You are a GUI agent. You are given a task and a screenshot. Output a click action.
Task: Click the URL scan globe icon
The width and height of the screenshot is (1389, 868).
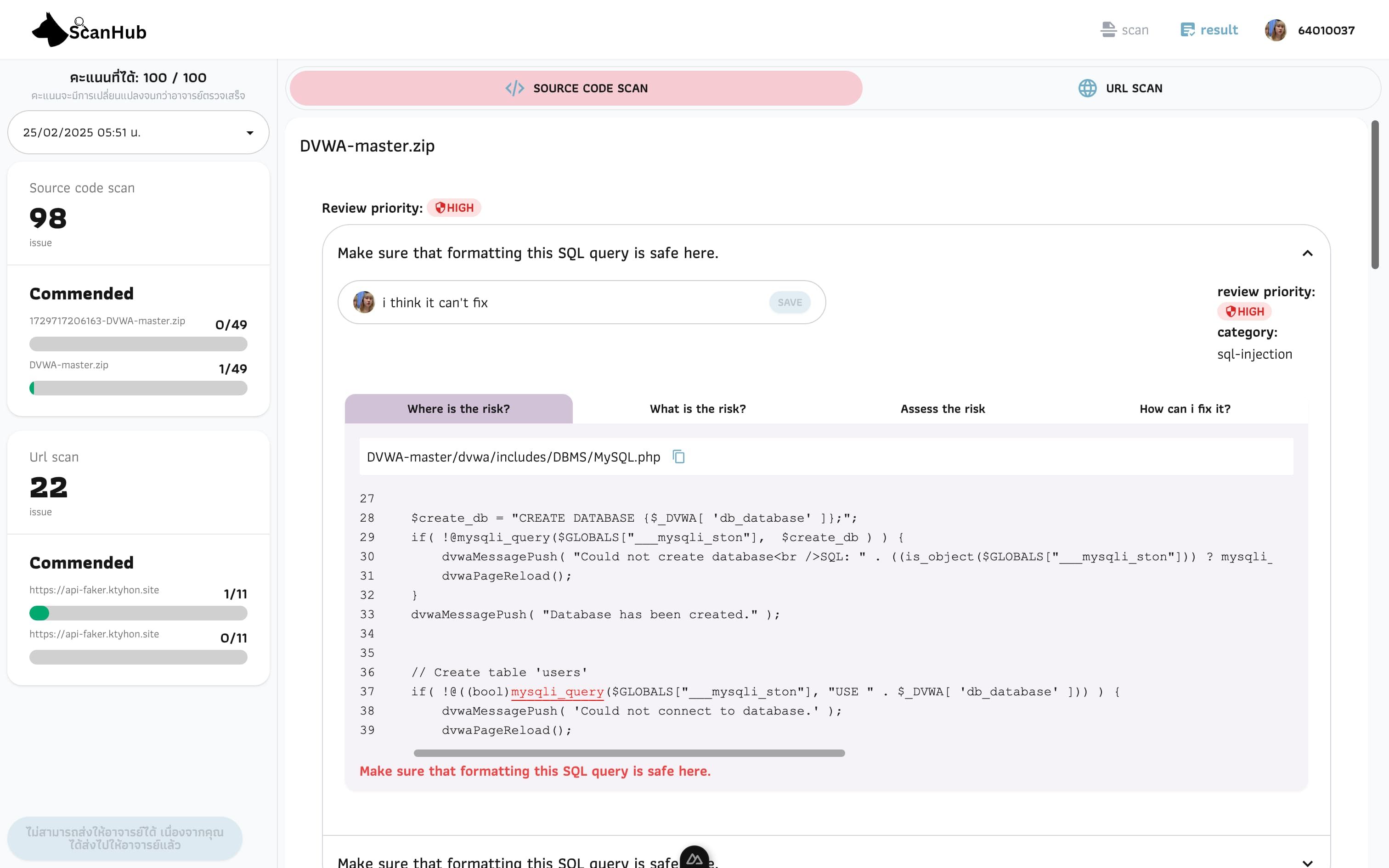click(x=1087, y=88)
